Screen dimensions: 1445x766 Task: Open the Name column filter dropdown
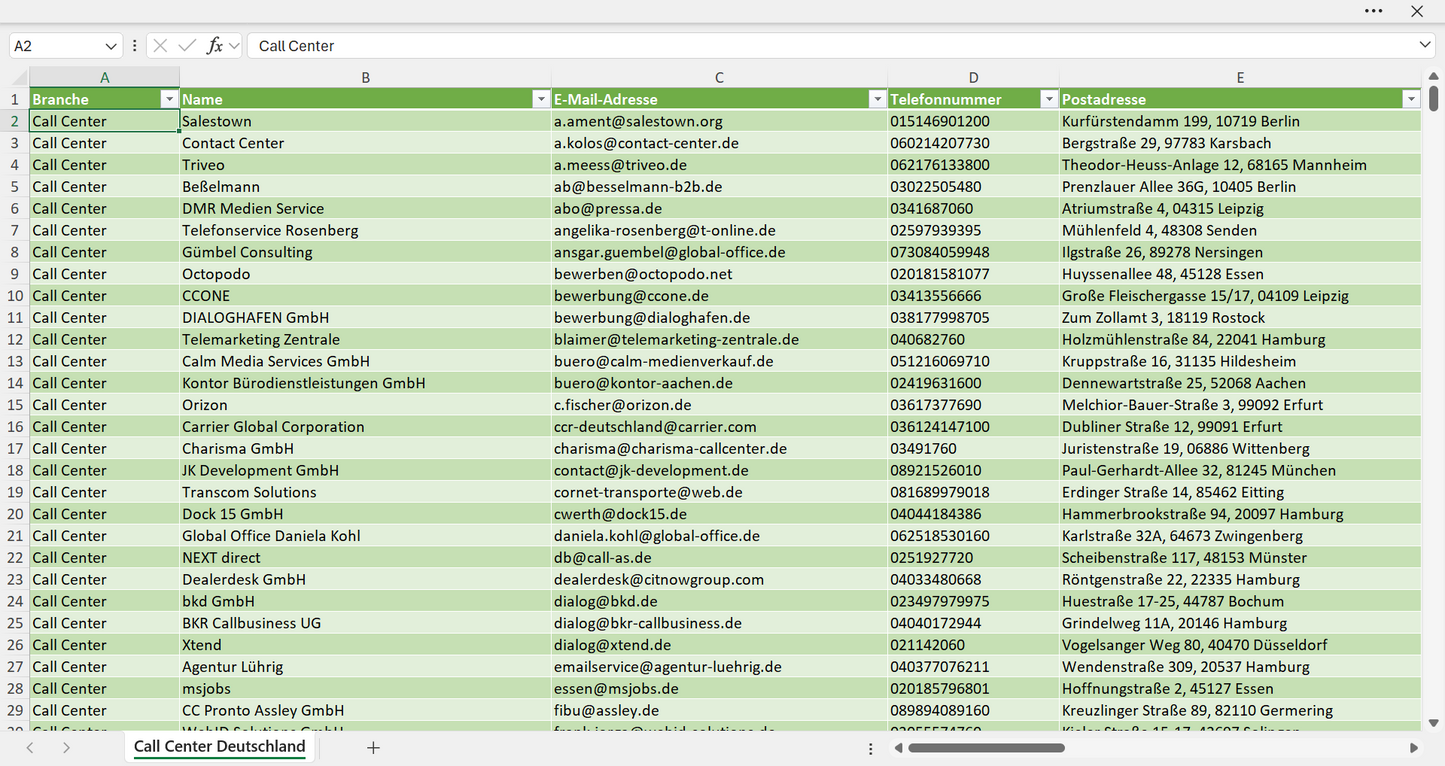540,99
